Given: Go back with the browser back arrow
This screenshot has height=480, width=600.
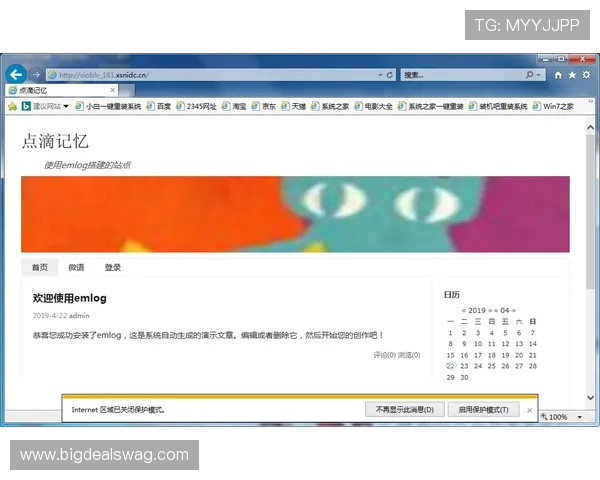Looking at the screenshot, I should (x=16, y=74).
